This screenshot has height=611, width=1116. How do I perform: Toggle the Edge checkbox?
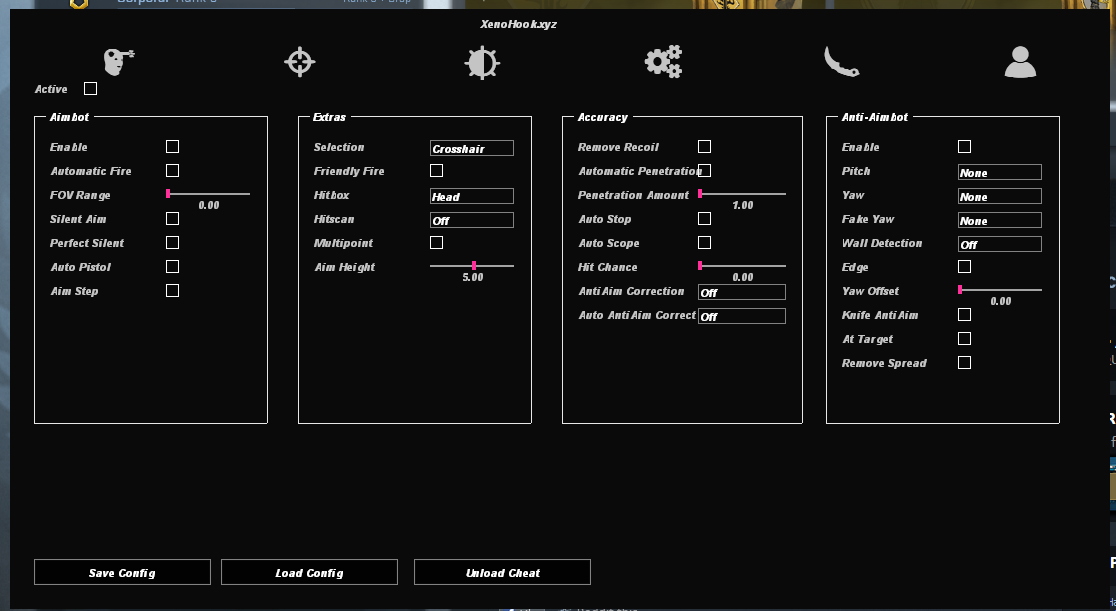tap(964, 266)
